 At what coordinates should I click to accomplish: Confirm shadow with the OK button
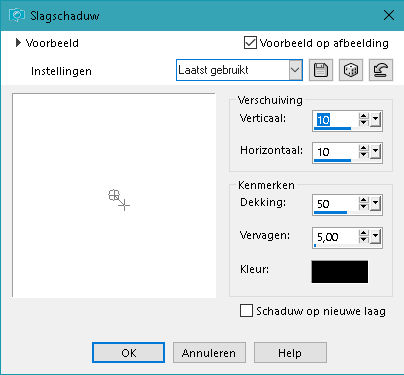coord(128,353)
